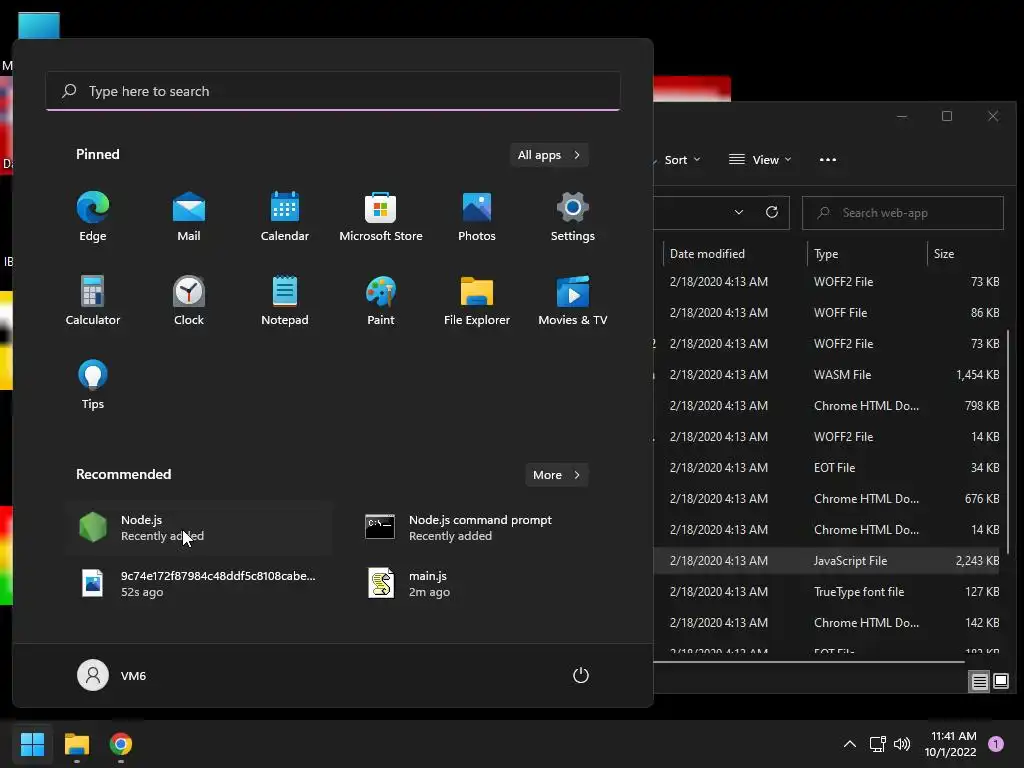The image size is (1024, 768).
Task: Select Chrome HTML Document of 142 KB
Action: pyautogui.click(x=827, y=623)
